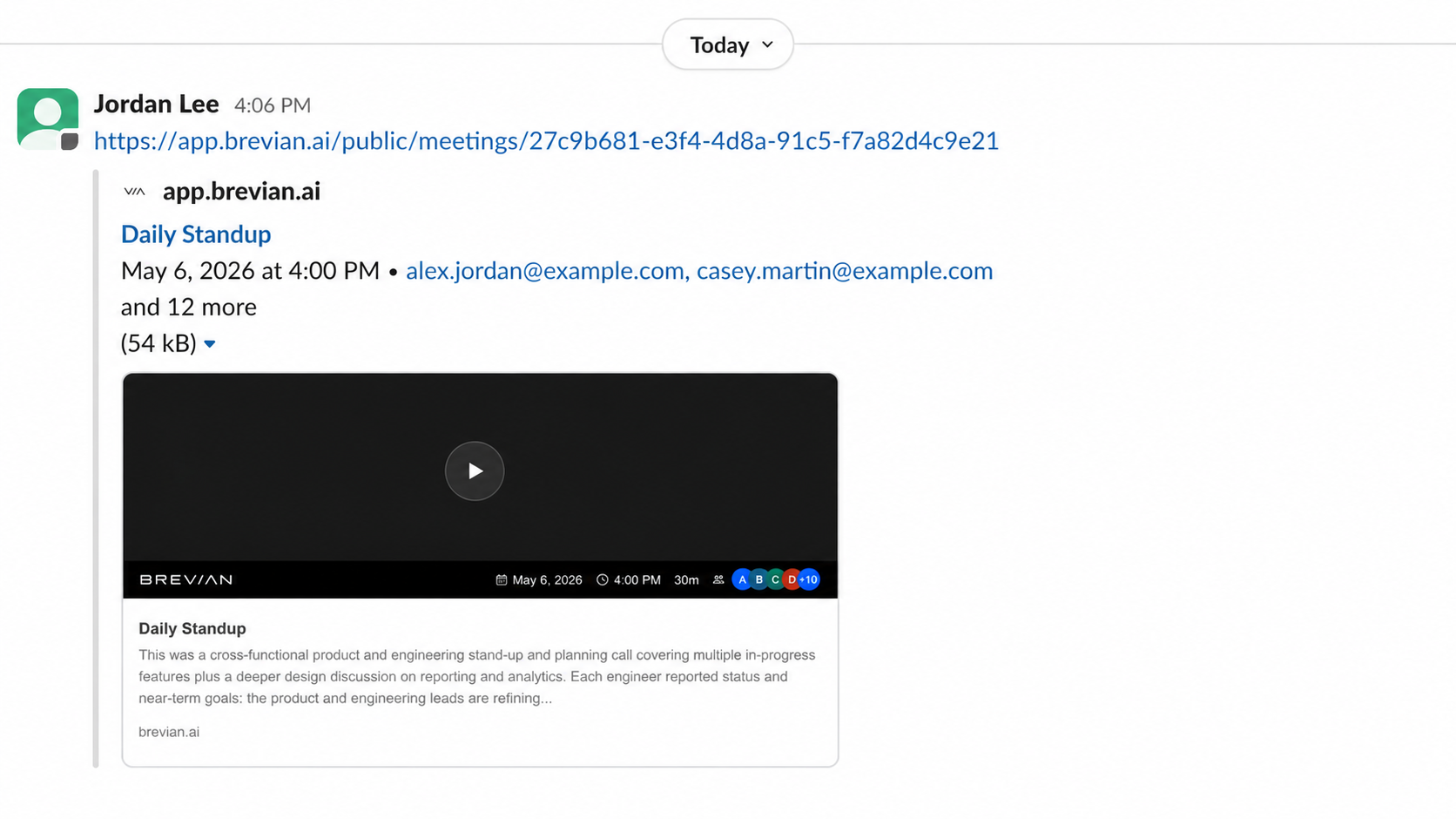1456x819 pixels.
Task: Click the +10 more attendees badge
Action: [x=809, y=580]
